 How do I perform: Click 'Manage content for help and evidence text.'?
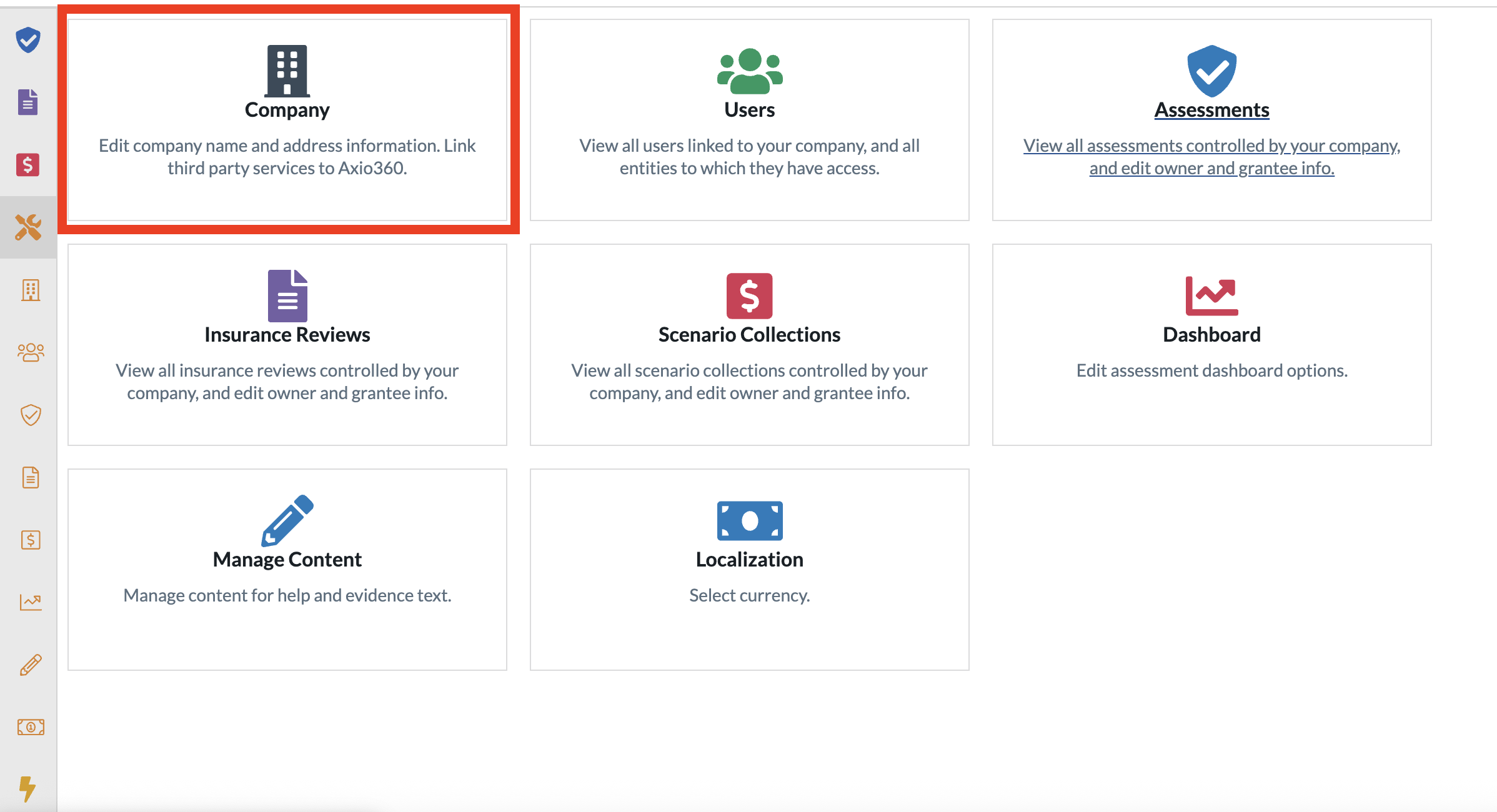(287, 595)
